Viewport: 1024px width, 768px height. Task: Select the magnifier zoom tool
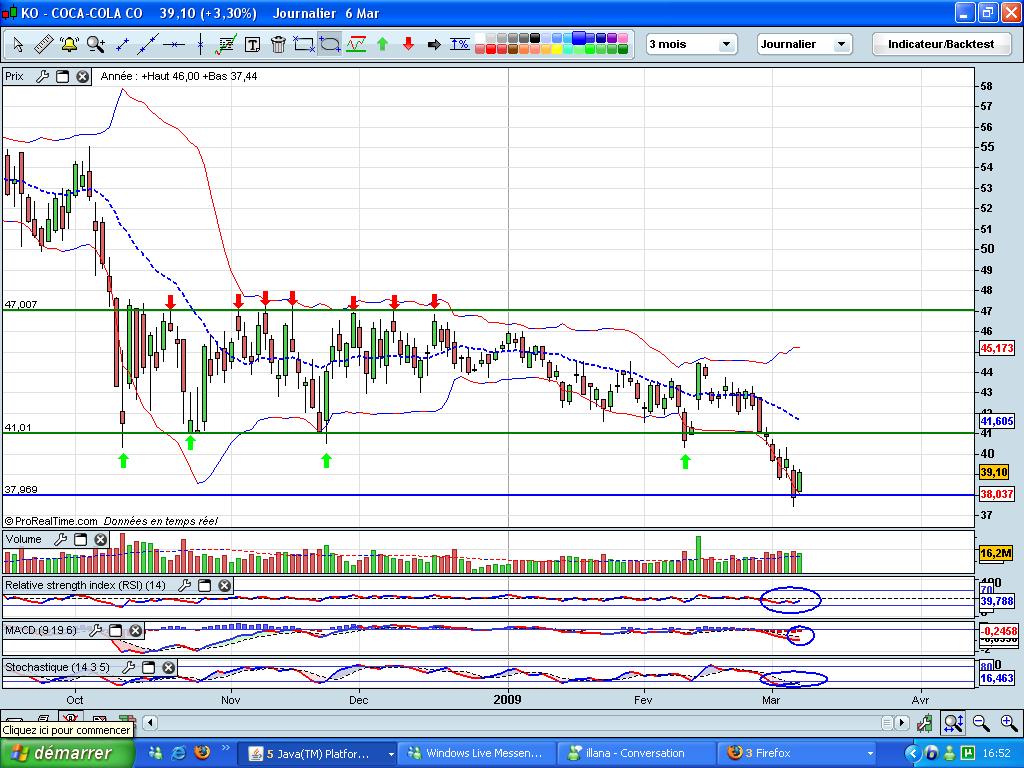95,44
